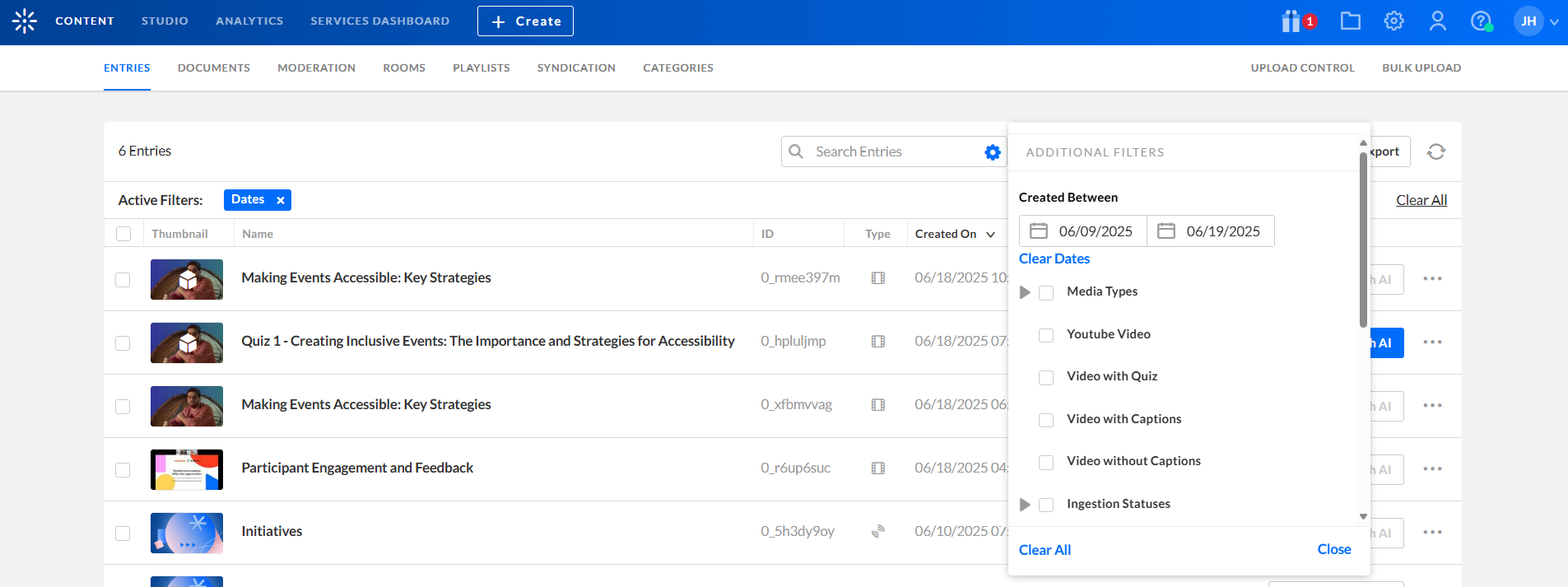The width and height of the screenshot is (1568, 587).
Task: Tick the Video without Captions filter checkbox
Action: pos(1046,463)
